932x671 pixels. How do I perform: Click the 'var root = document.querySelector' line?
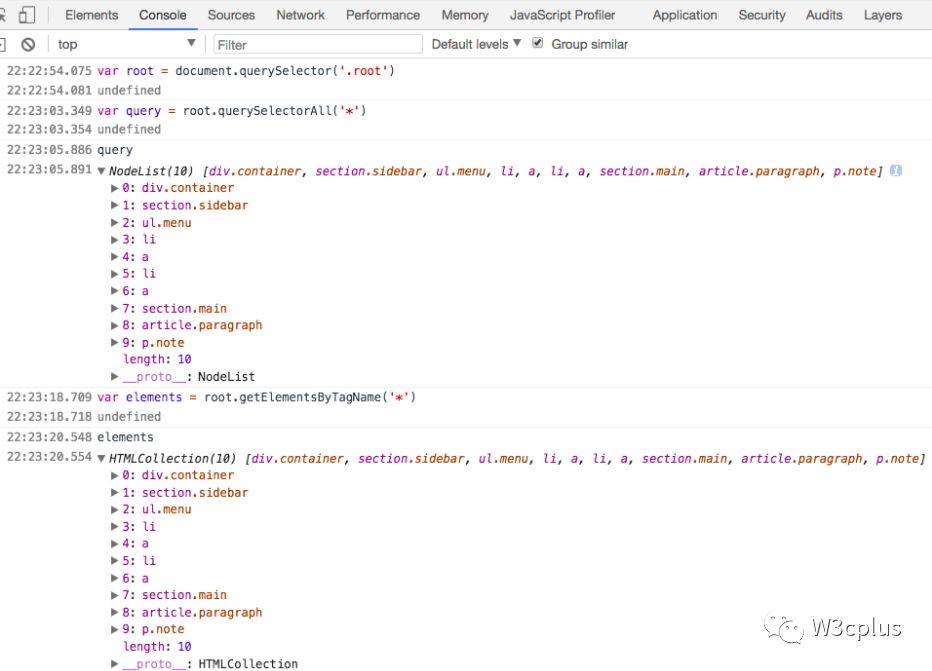245,71
